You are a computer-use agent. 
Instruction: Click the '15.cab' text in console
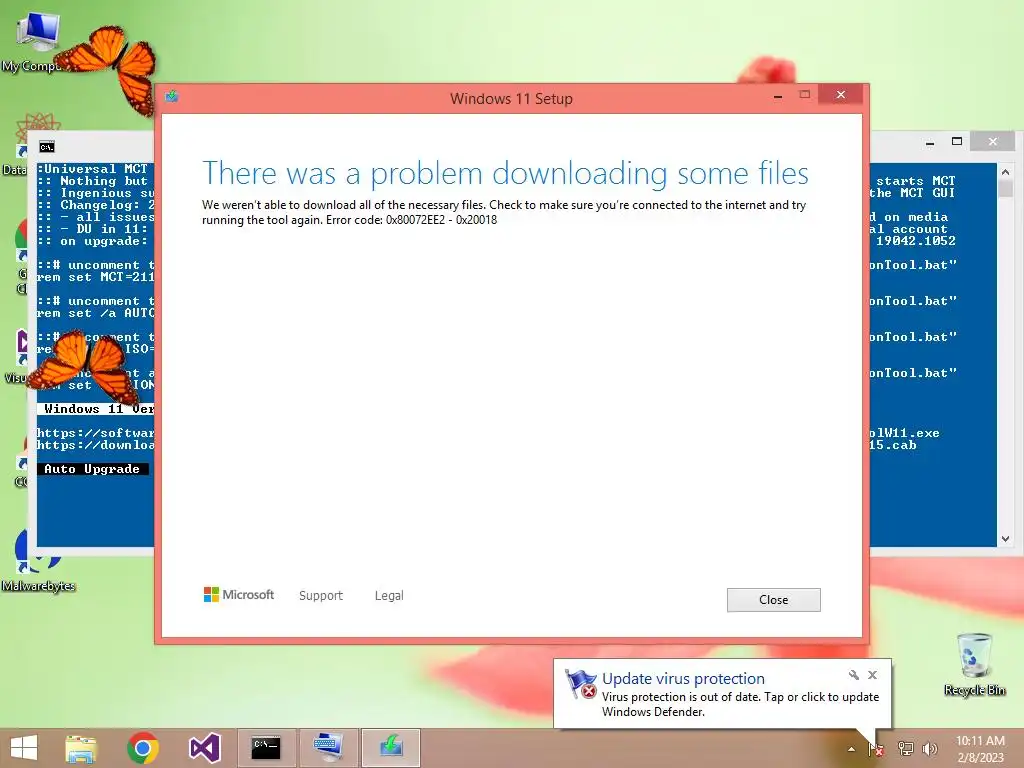893,445
